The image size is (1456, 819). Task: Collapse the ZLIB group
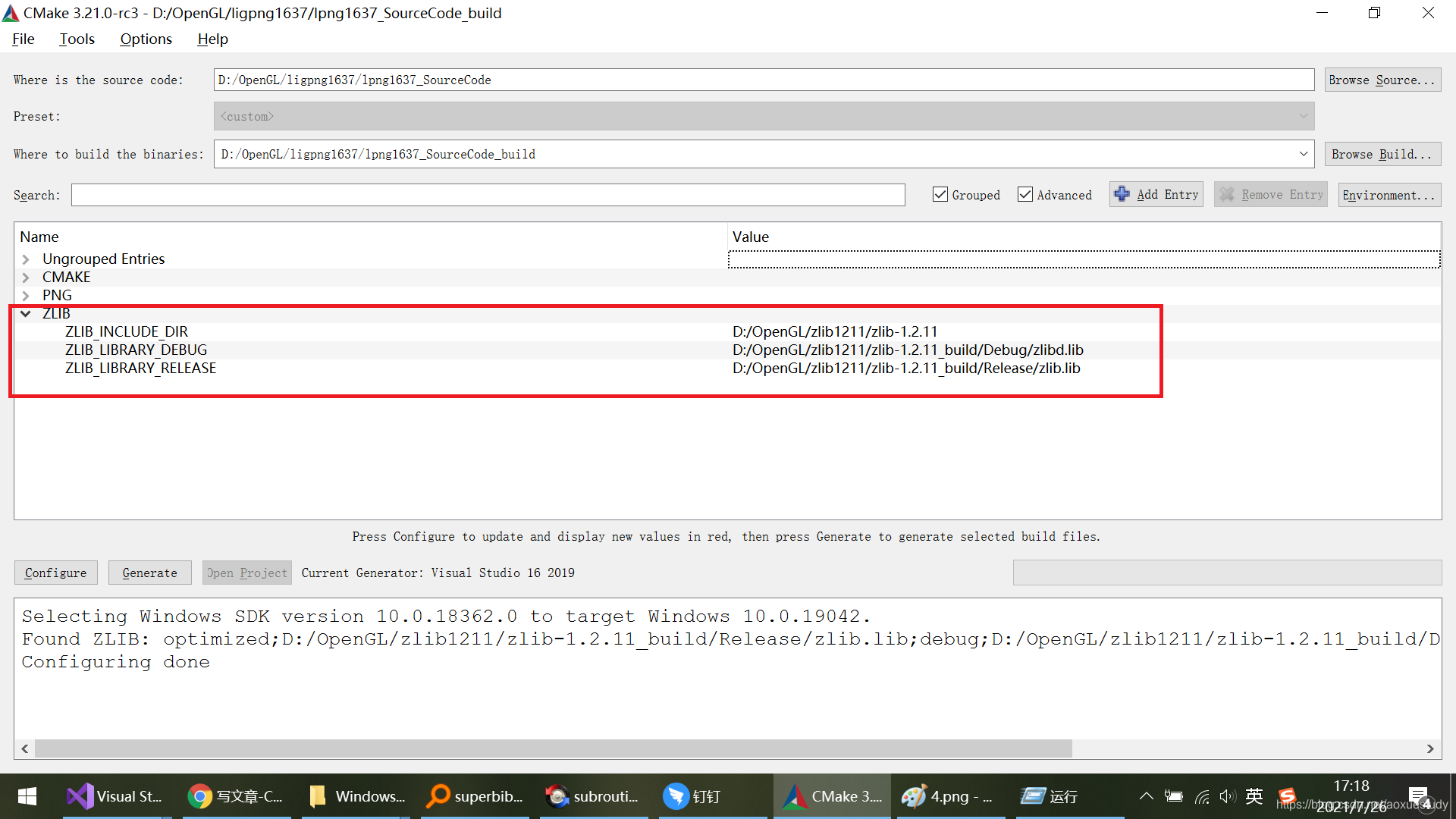[x=26, y=314]
